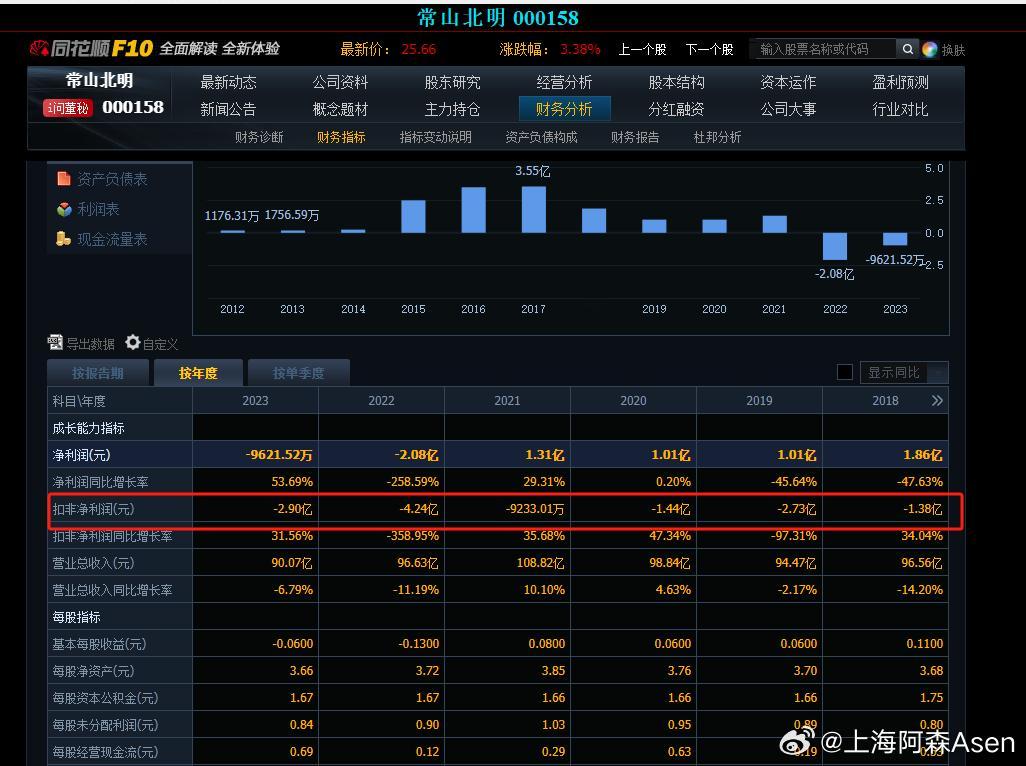1026x766 pixels.
Task: Switch to the 按报告期 tab
Action: coord(98,373)
